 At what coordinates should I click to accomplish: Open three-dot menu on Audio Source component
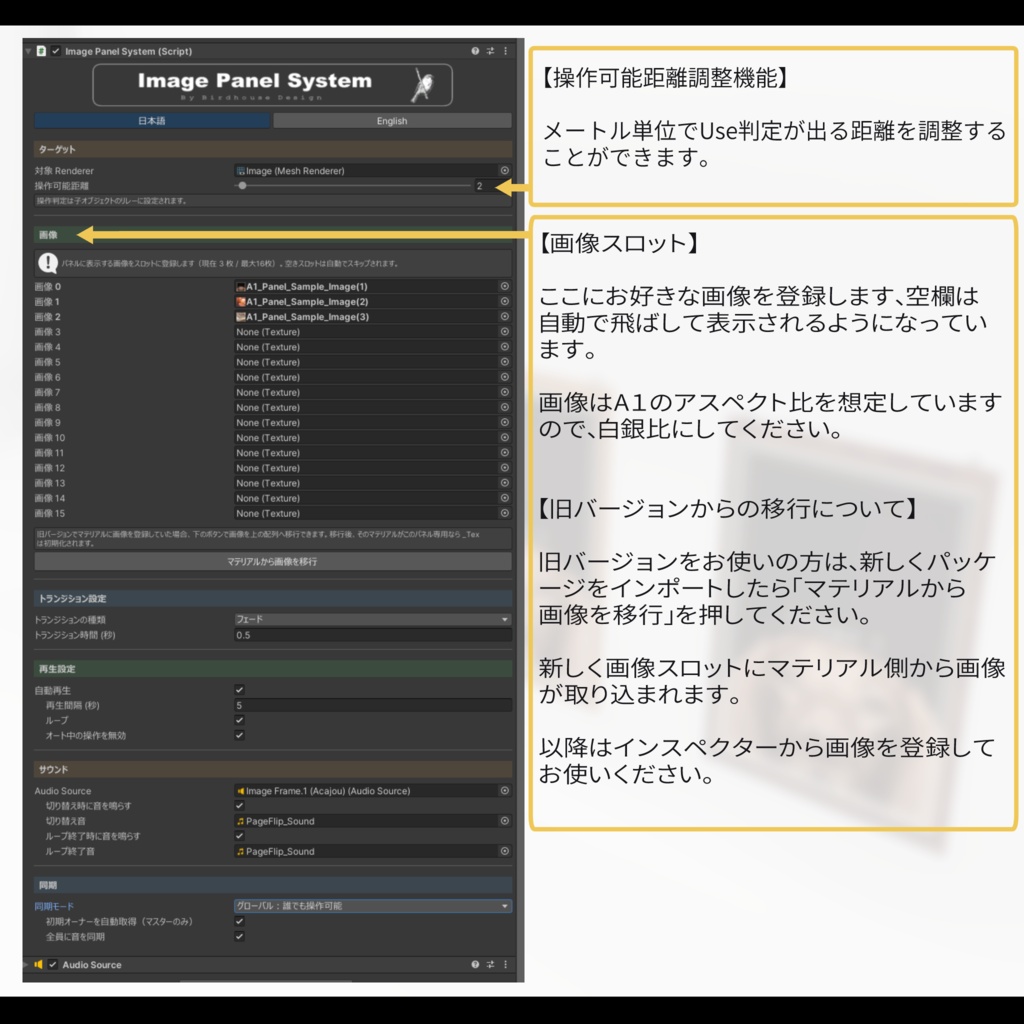coord(505,965)
